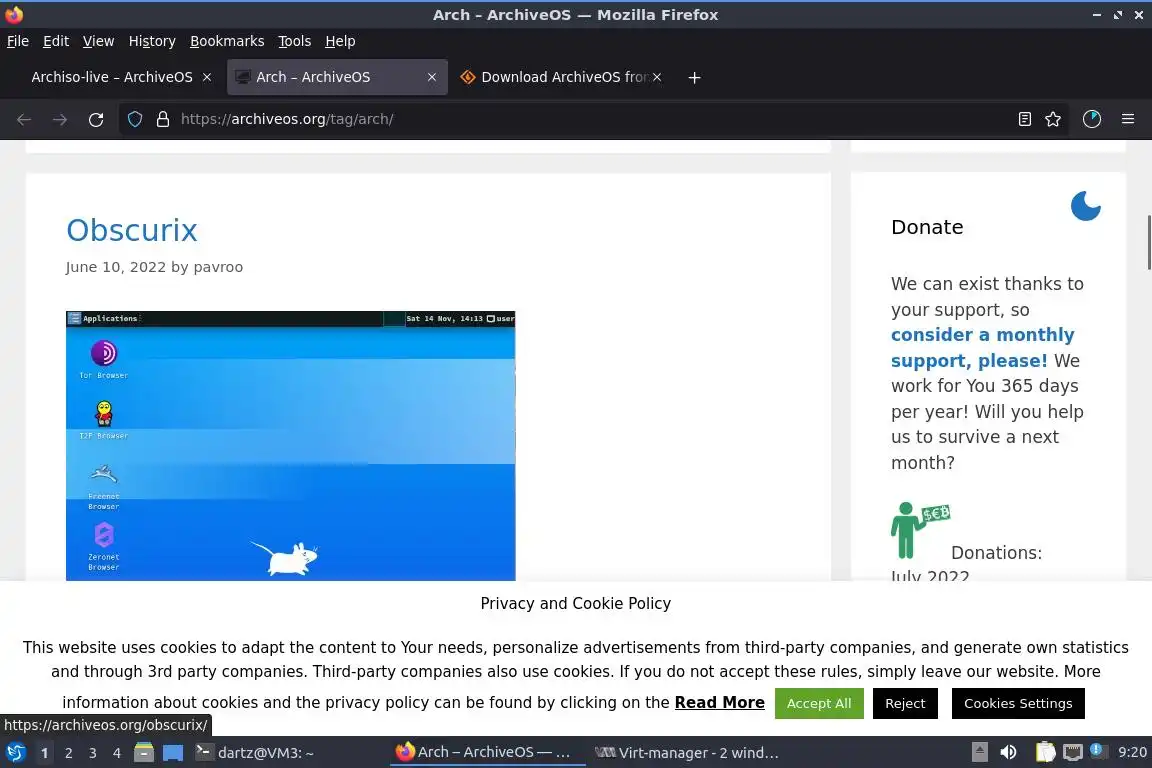Image resolution: width=1152 pixels, height=768 pixels.
Task: Click the Arch – ArchiveOS Firefox taskbar button
Action: (487, 753)
